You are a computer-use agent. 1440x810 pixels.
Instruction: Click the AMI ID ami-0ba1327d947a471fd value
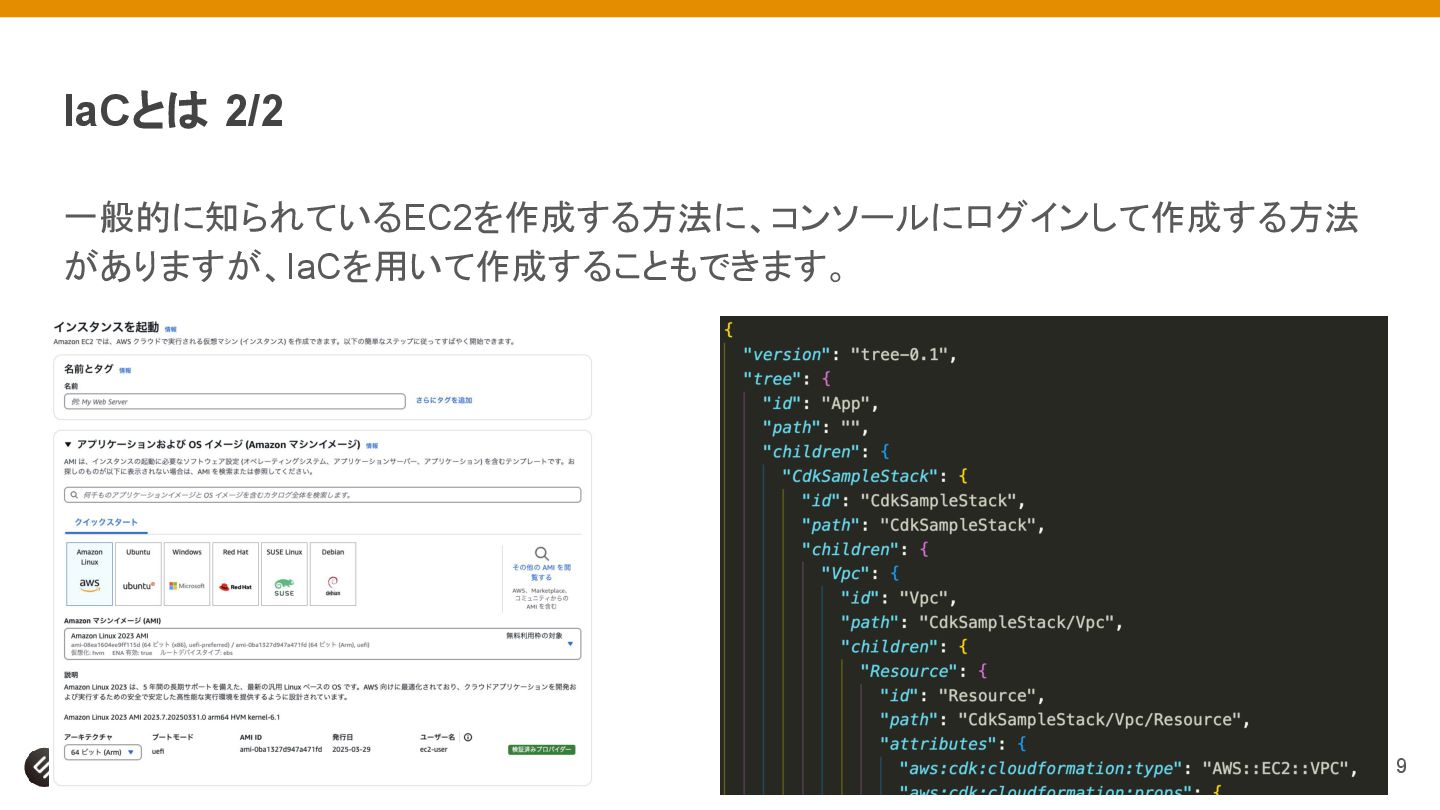pyautogui.click(x=280, y=750)
